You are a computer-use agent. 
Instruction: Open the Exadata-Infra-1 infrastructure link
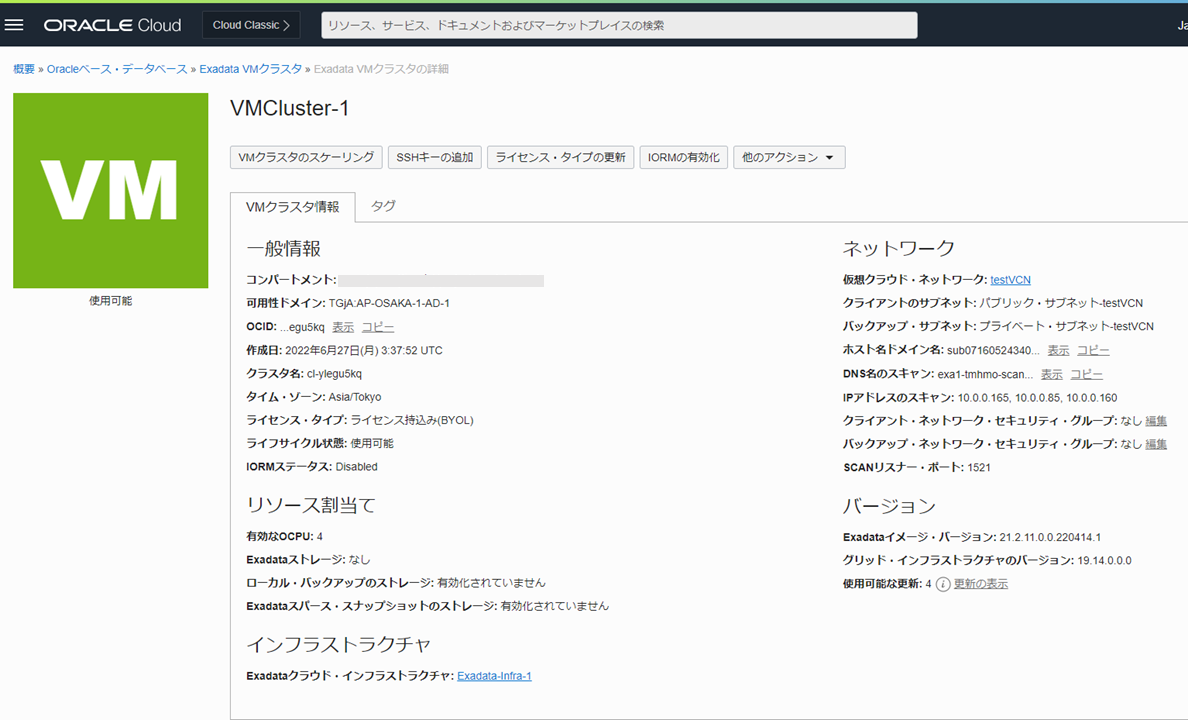[494, 677]
